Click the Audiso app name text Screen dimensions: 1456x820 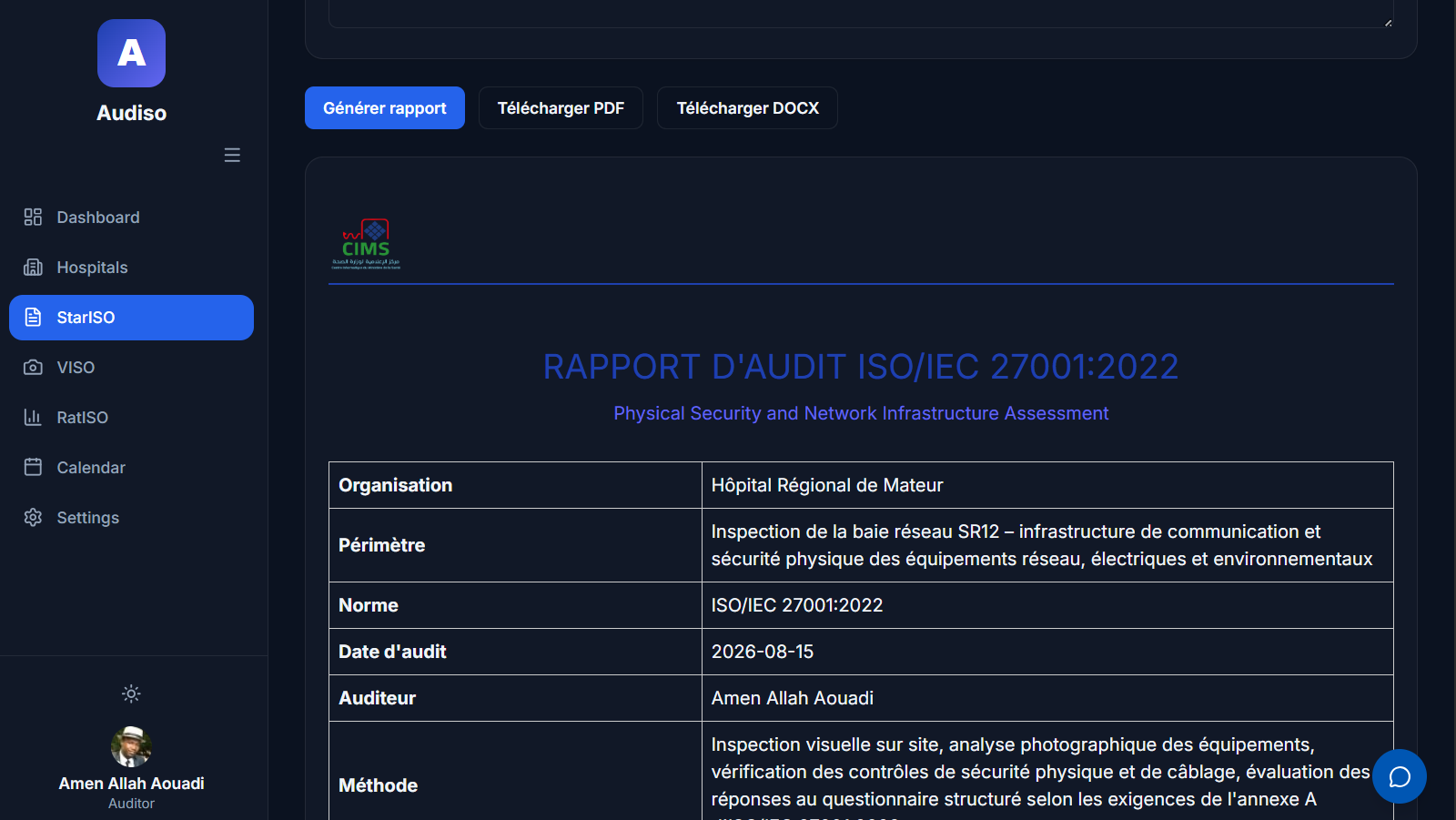131,113
